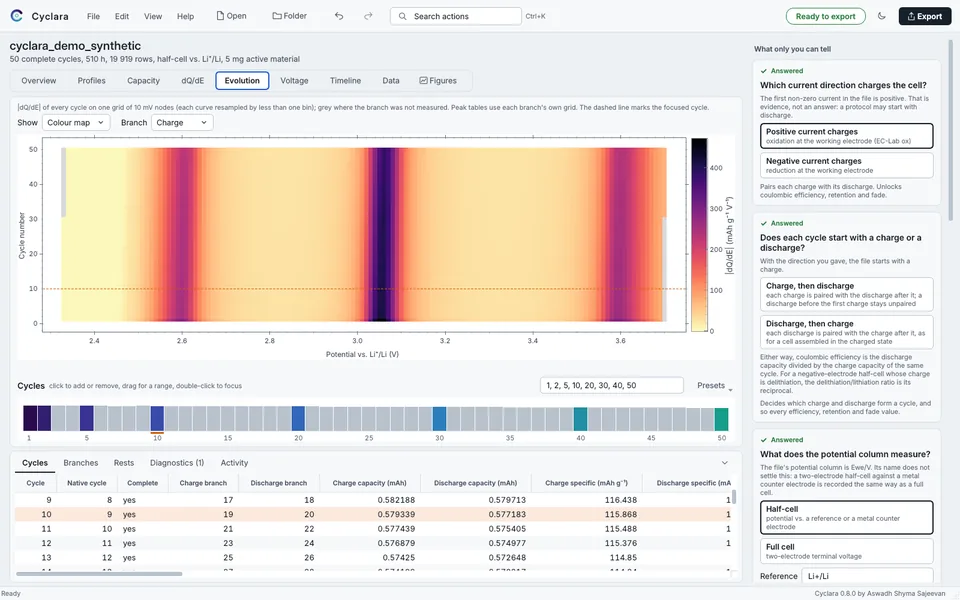Screen dimensions: 960x600
Task: Switch to the Timeline tab
Action: pyautogui.click(x=345, y=81)
